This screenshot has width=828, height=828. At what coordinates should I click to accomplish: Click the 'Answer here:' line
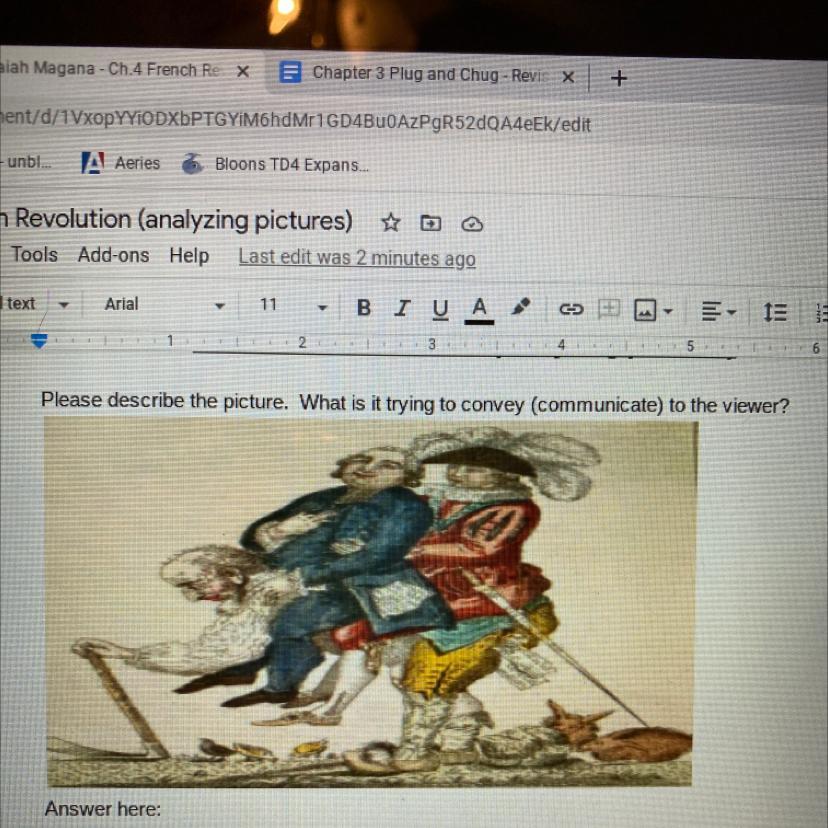102,808
